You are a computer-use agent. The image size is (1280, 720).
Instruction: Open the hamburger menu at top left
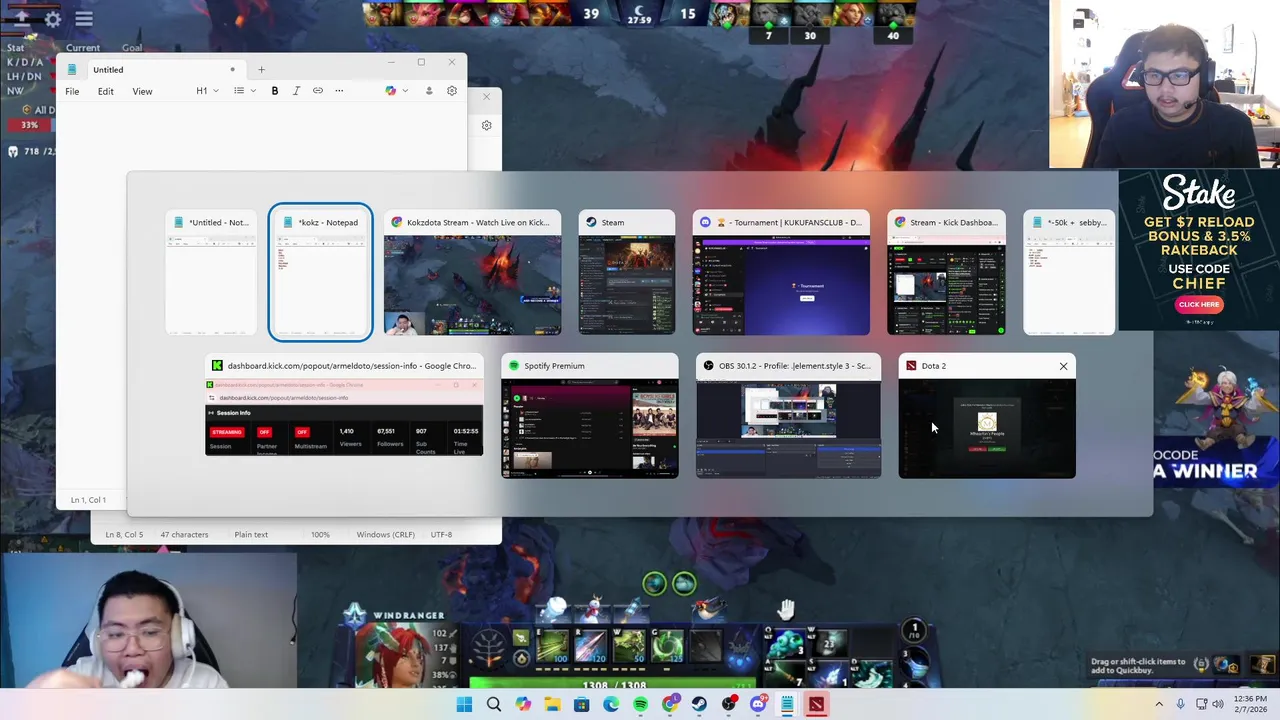tap(84, 18)
